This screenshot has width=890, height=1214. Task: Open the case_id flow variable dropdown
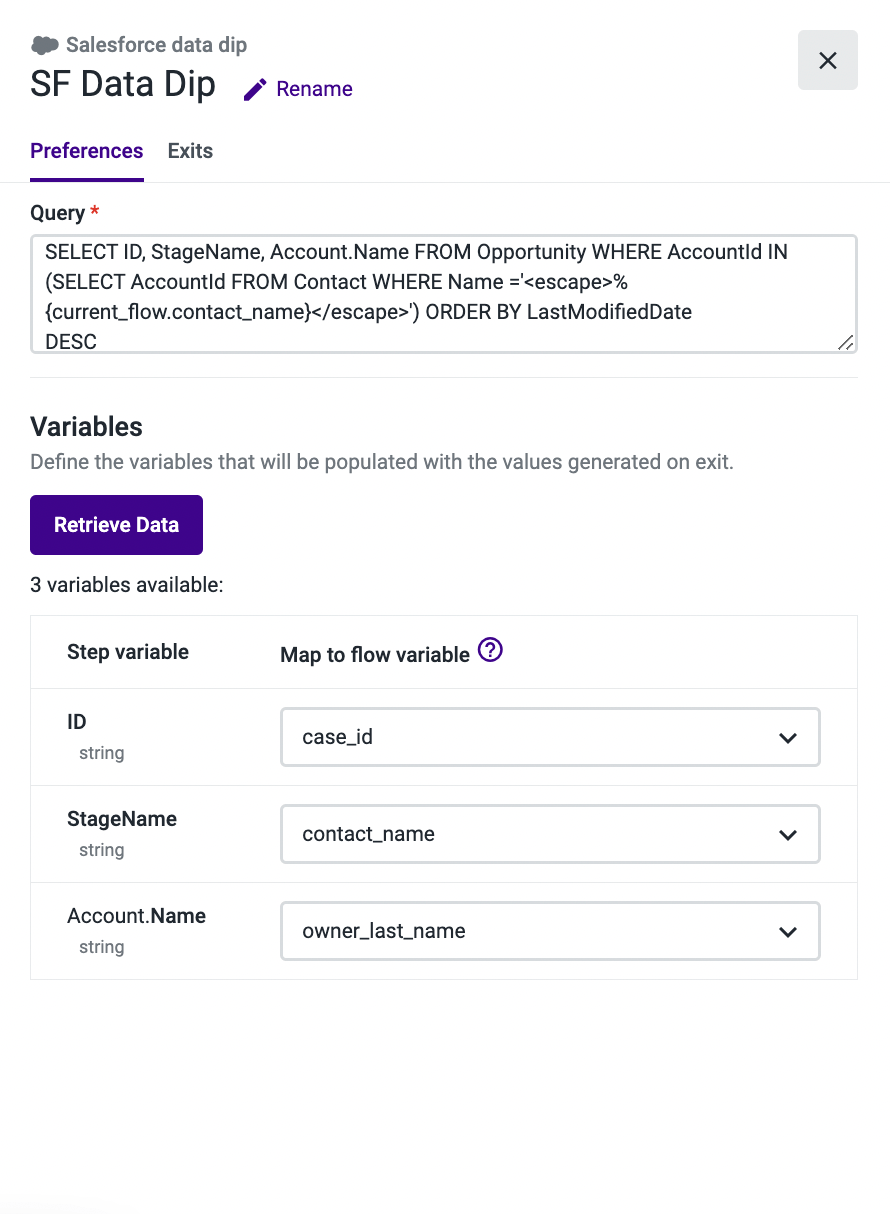[550, 738]
